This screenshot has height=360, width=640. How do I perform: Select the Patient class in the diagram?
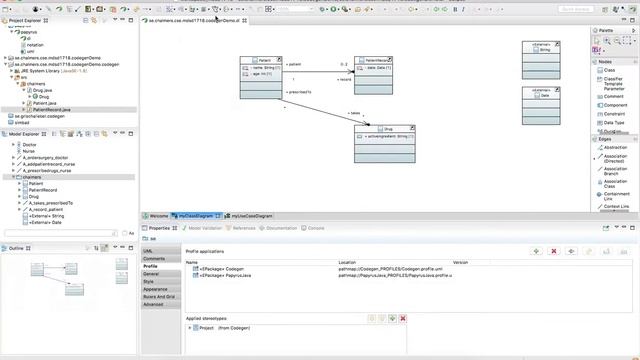pos(261,78)
